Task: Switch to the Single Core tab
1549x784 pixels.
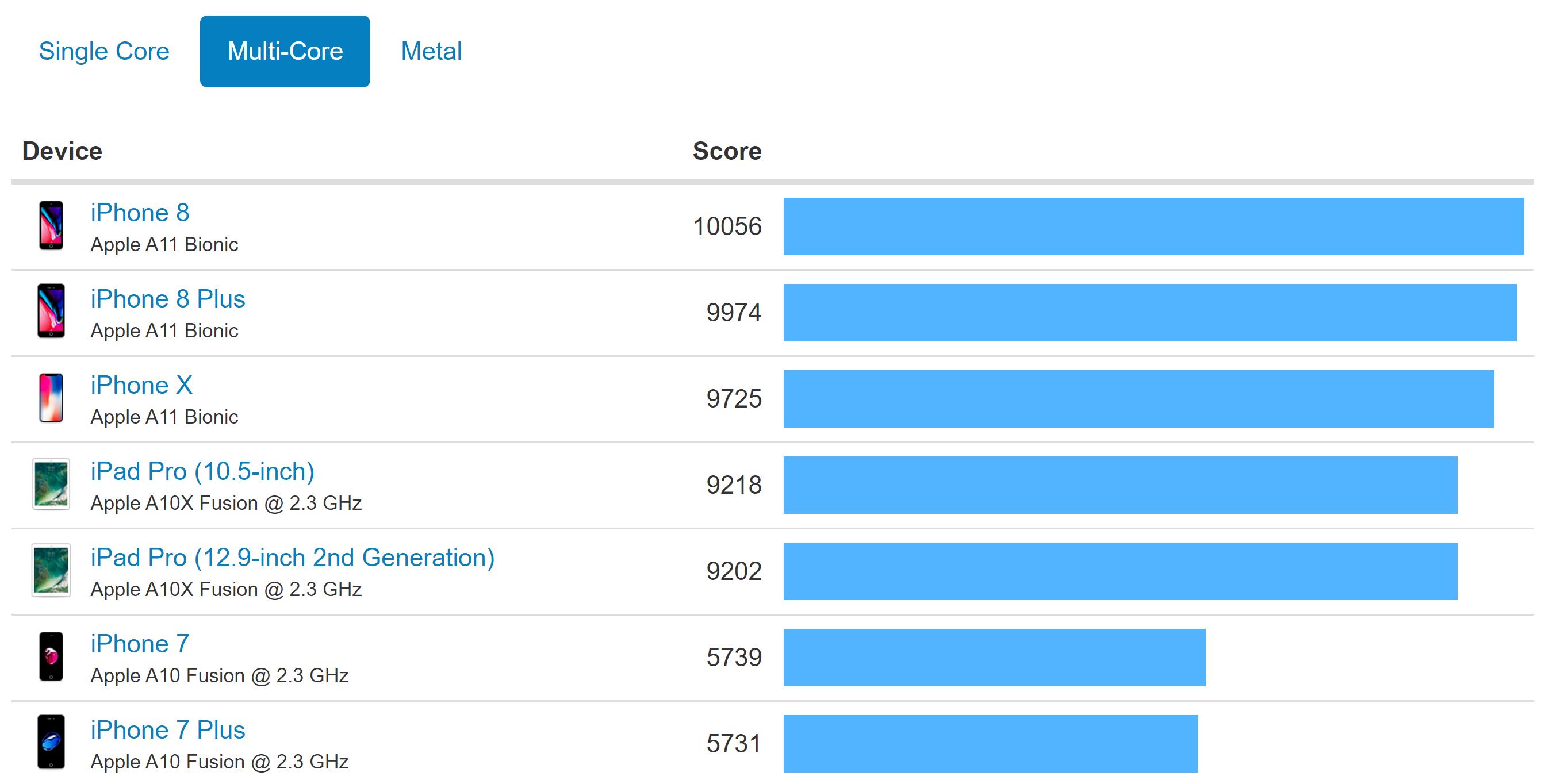Action: [x=104, y=51]
